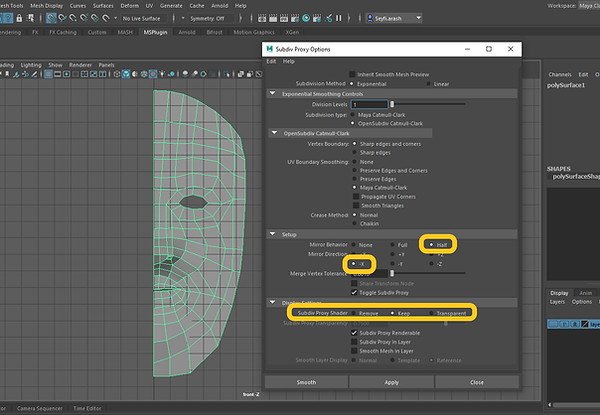Collapse Exponential Smoothing Controls section

point(272,93)
